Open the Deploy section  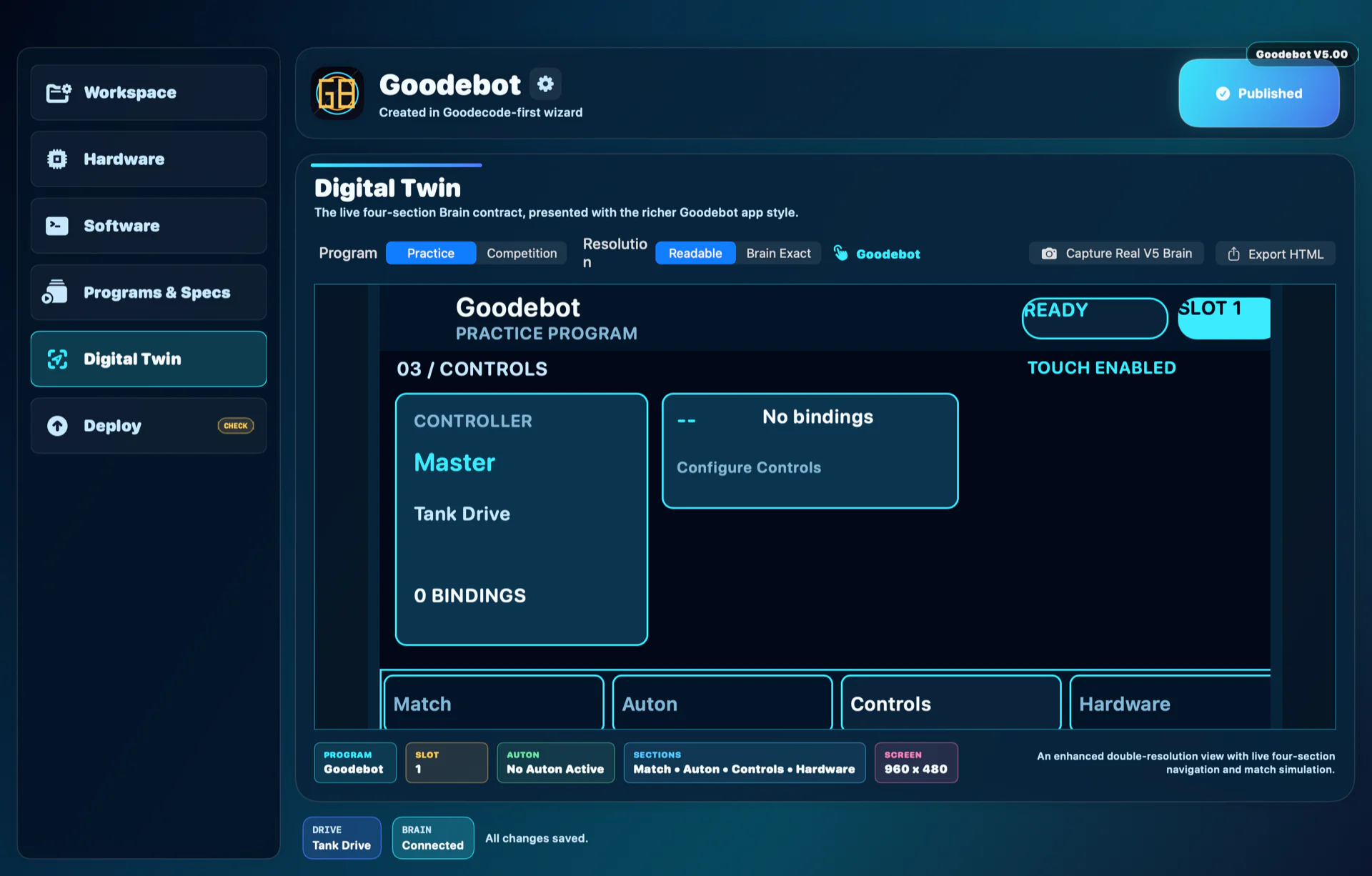point(149,426)
